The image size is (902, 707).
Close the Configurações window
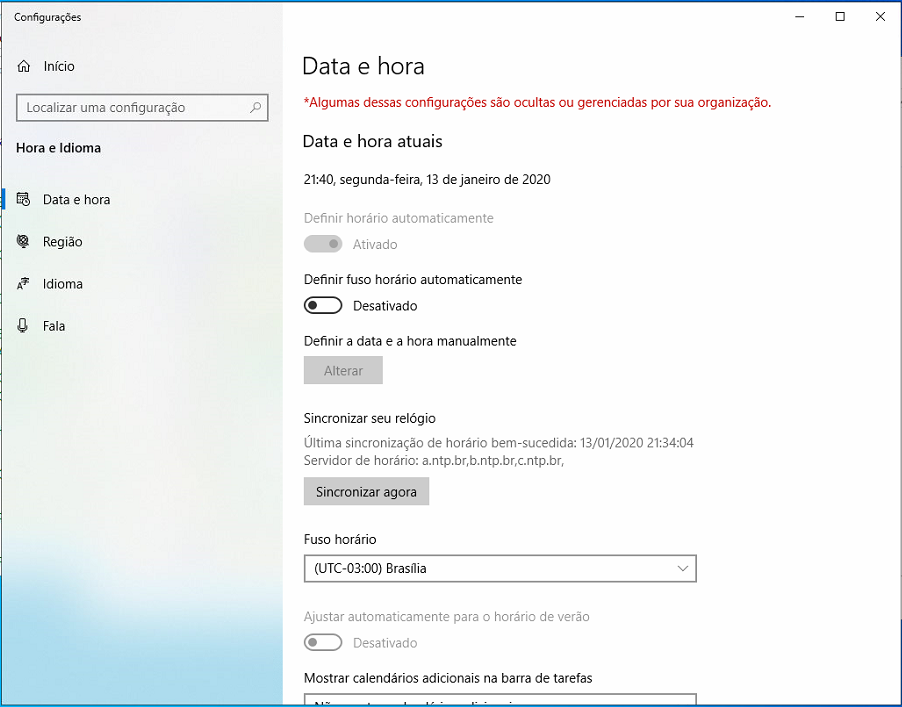tap(880, 17)
